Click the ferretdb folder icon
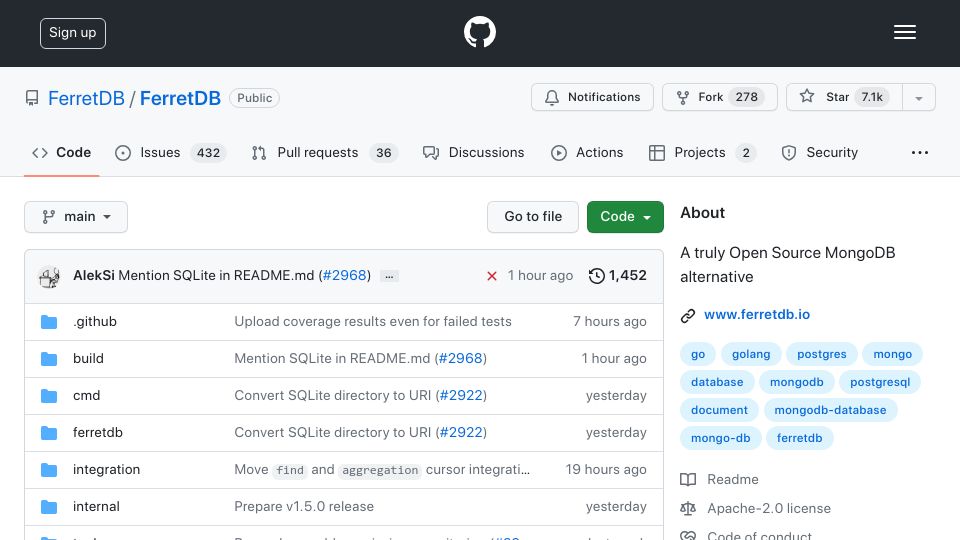Screen dimensions: 960x540 [x=49, y=433]
